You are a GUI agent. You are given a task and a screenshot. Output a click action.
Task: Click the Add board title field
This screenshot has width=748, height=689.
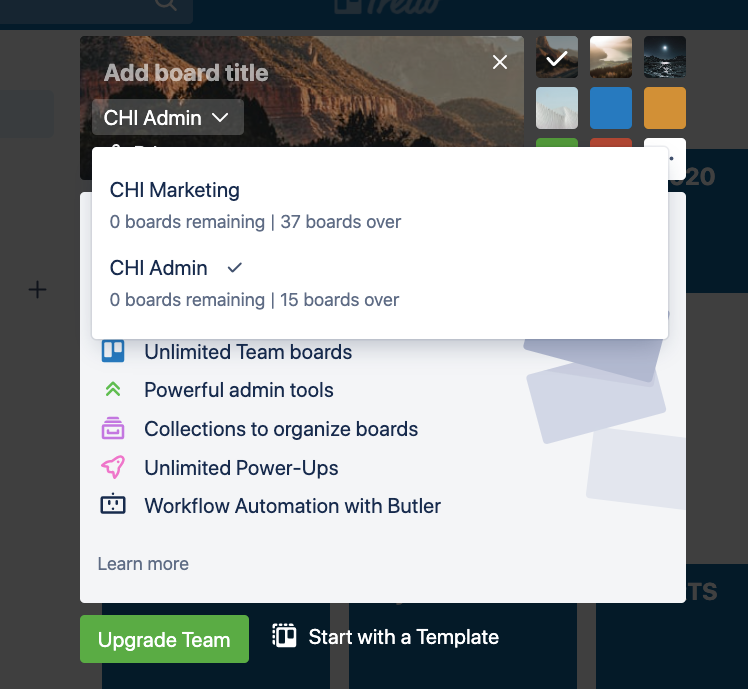[186, 73]
